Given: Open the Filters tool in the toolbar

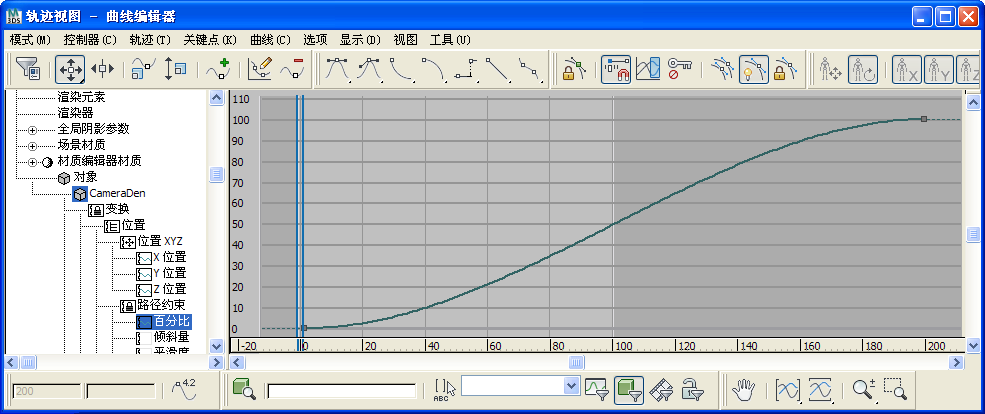Looking at the screenshot, I should pos(28,69).
